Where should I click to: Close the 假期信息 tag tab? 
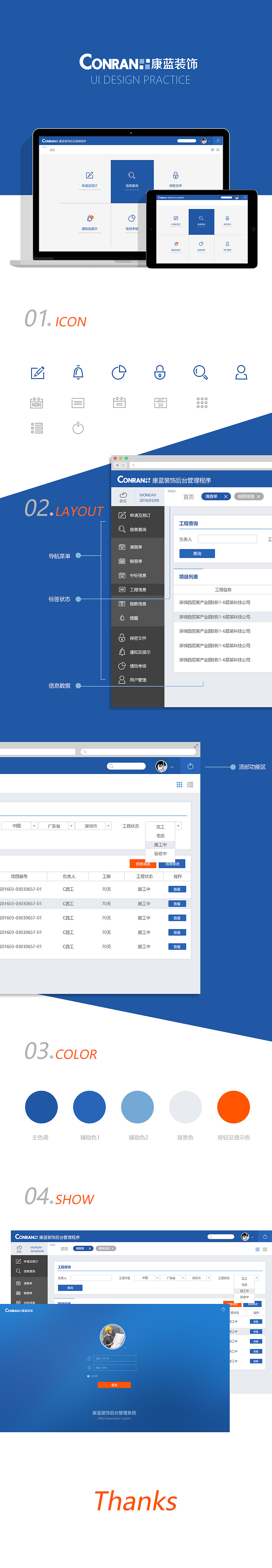coord(259,497)
